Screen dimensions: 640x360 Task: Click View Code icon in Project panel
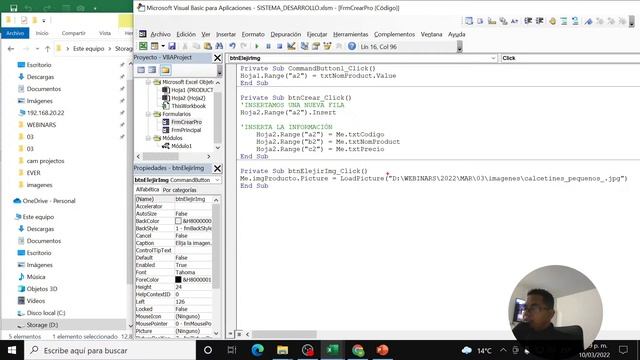(141, 70)
